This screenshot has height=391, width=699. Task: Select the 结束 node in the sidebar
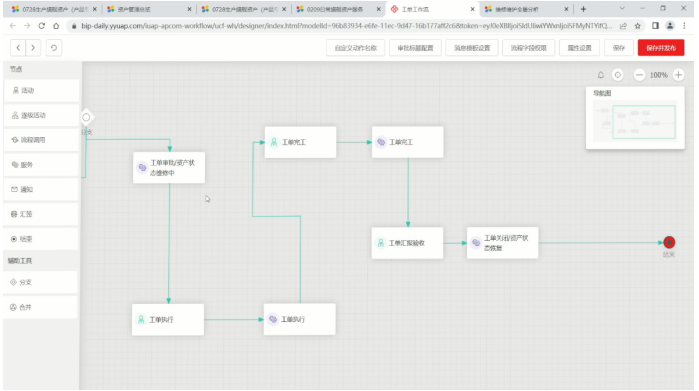(x=41, y=239)
